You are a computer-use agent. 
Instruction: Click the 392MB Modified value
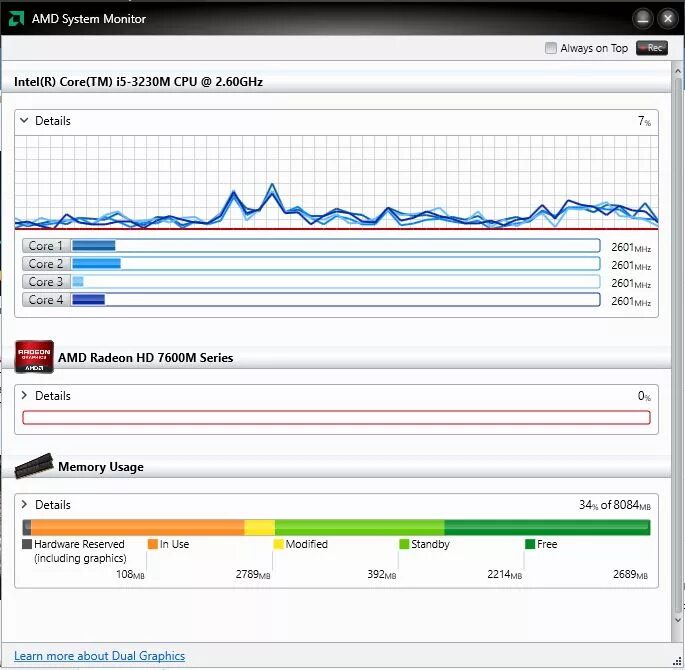point(382,574)
